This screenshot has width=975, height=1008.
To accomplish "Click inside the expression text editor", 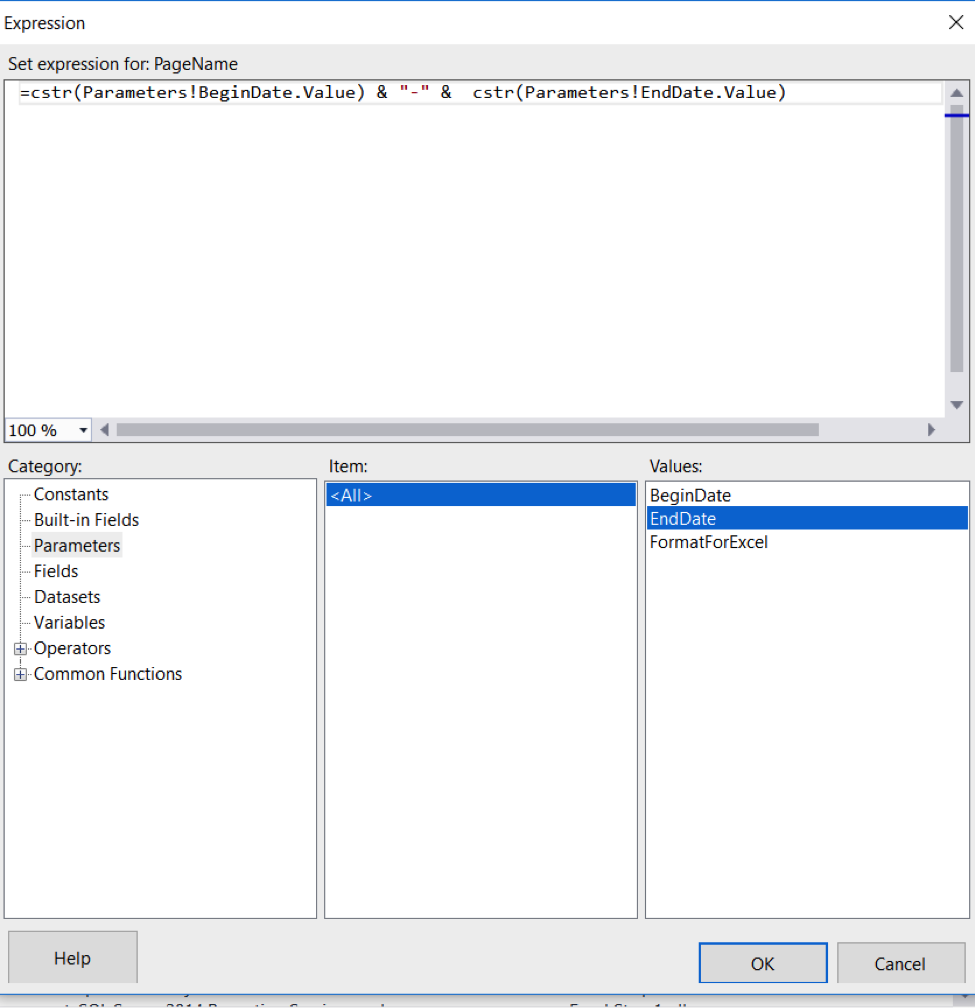I will (474, 249).
